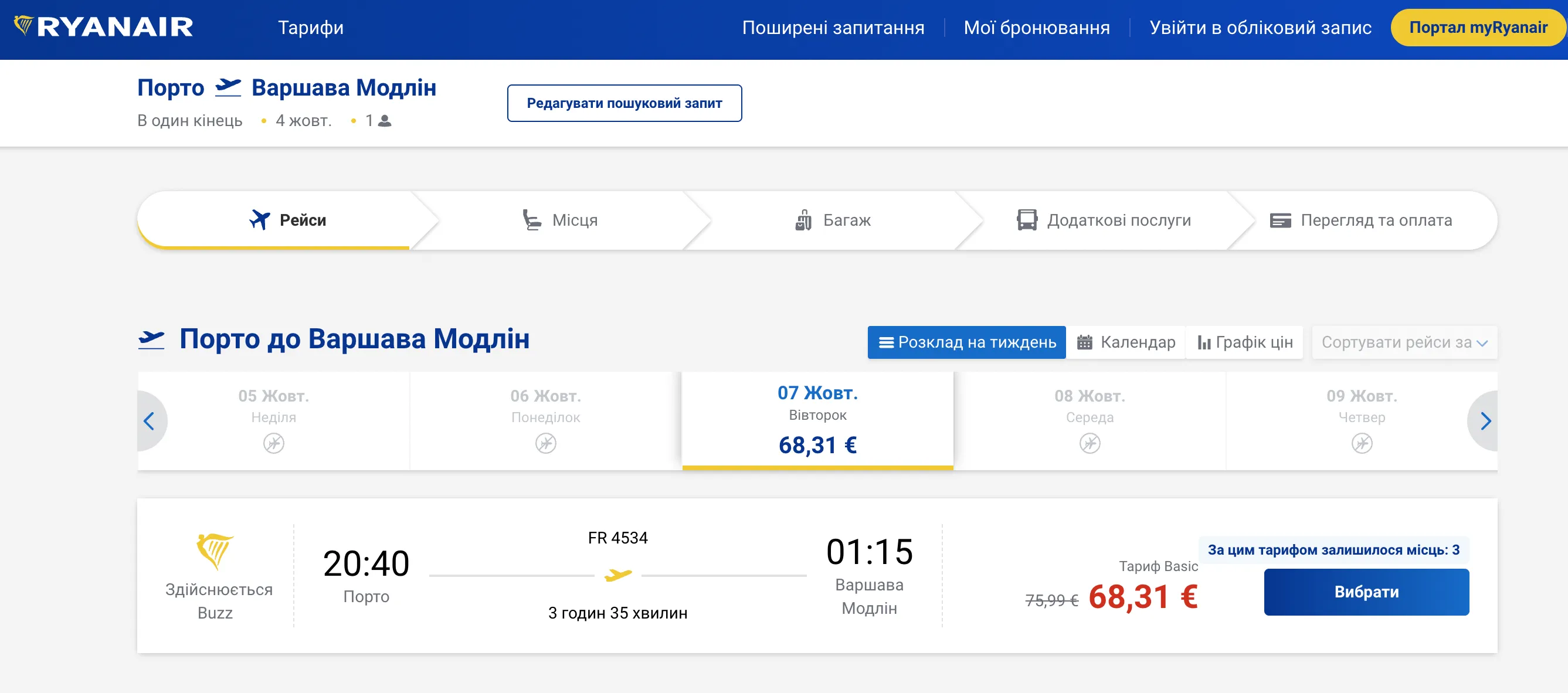Click the right arrow to show later dates
The image size is (1568, 693).
coord(1488,420)
